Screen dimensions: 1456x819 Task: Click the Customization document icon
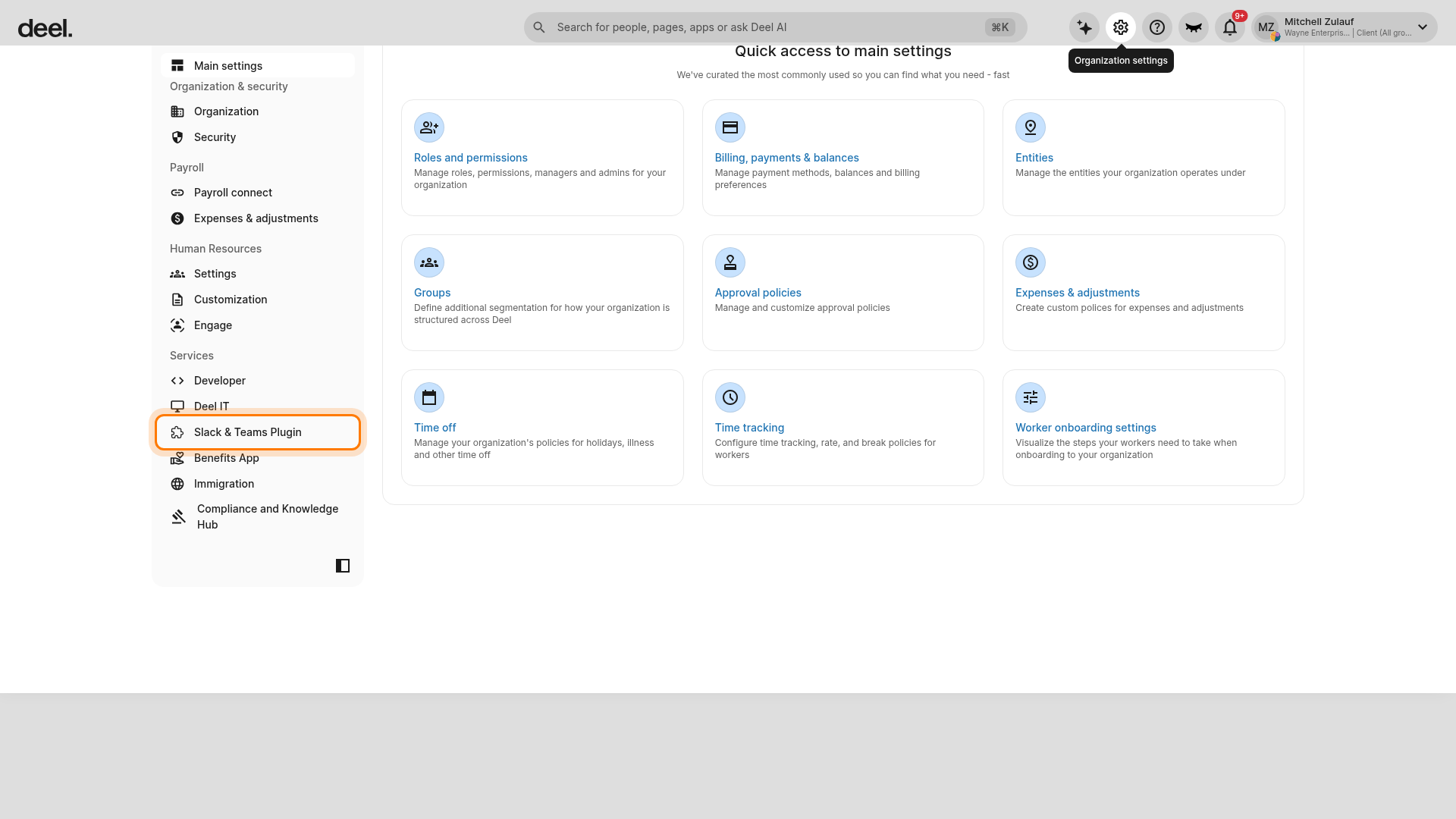(177, 300)
